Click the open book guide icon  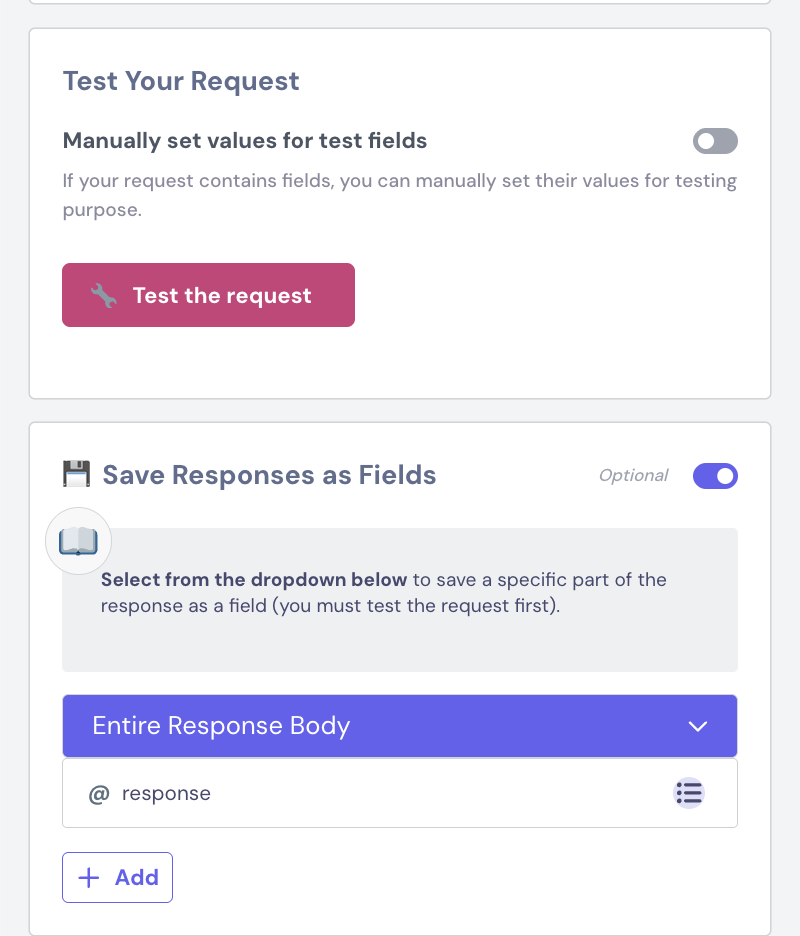point(78,542)
